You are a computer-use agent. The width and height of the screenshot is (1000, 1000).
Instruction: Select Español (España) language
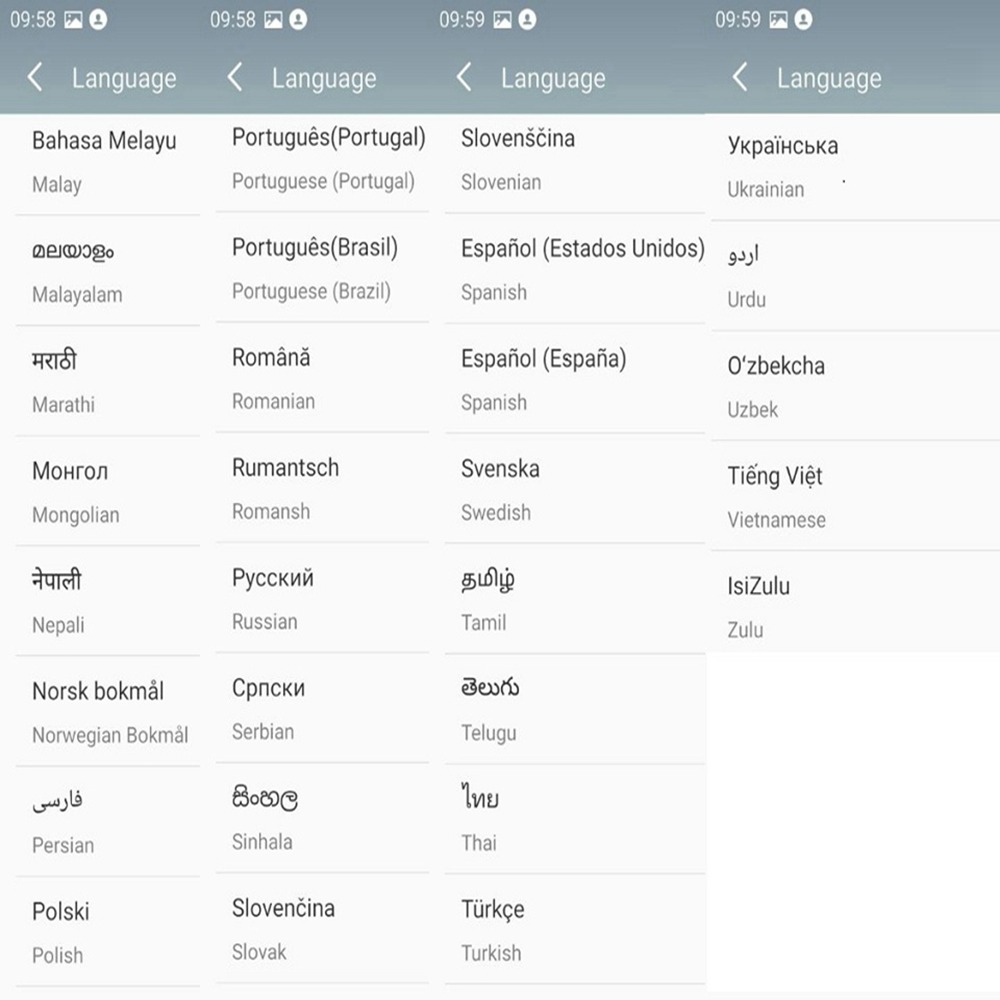coord(543,378)
